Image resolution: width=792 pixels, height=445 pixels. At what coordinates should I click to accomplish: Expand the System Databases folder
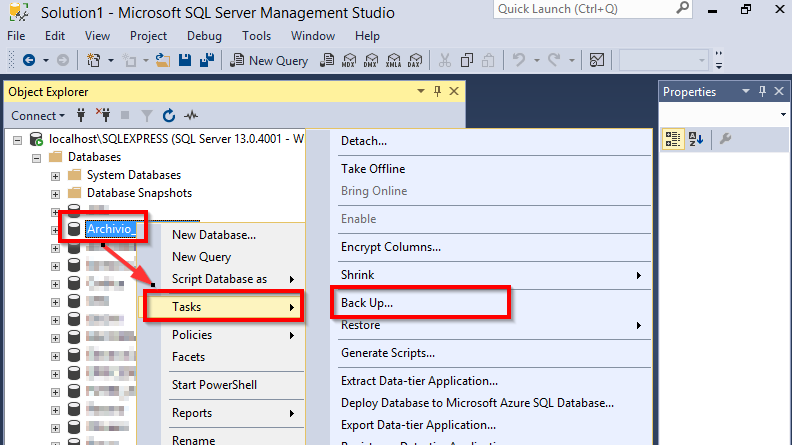click(55, 176)
